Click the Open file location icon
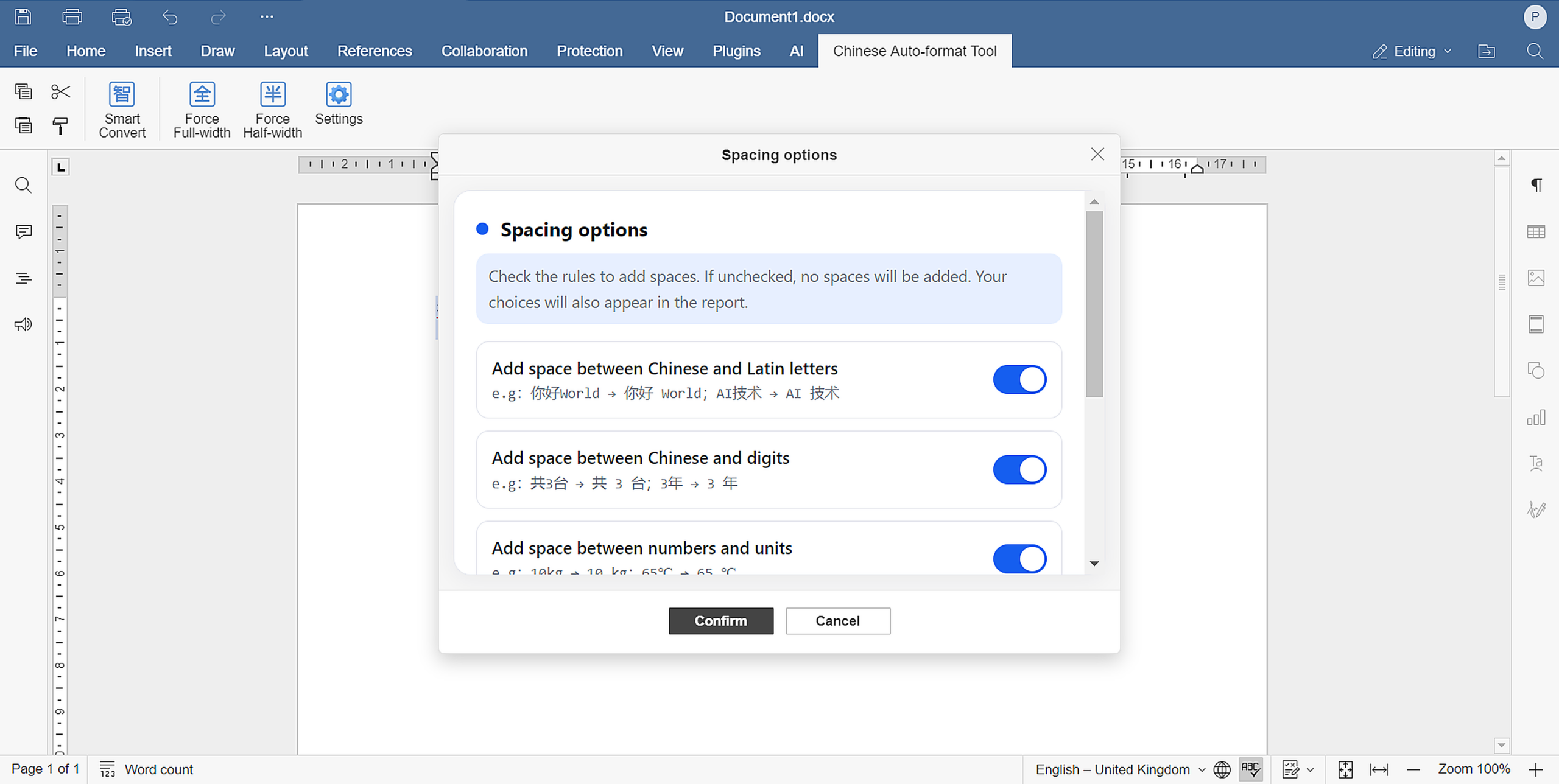This screenshot has height=784, width=1559. 1487,51
